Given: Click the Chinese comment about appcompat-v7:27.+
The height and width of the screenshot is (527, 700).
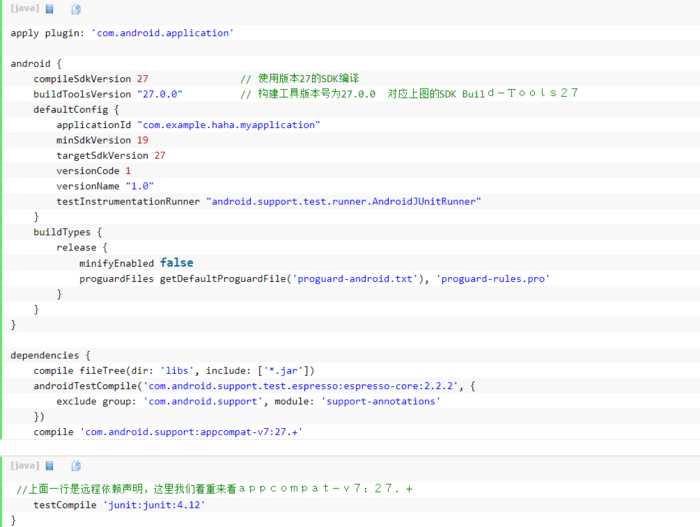Looking at the screenshot, I should pos(215,489).
